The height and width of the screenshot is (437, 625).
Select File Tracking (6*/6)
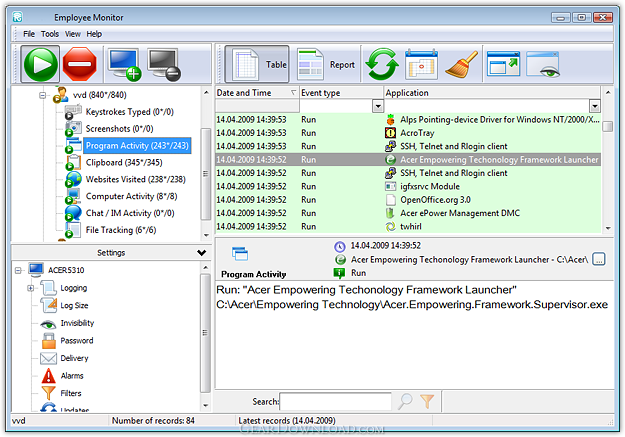(121, 230)
